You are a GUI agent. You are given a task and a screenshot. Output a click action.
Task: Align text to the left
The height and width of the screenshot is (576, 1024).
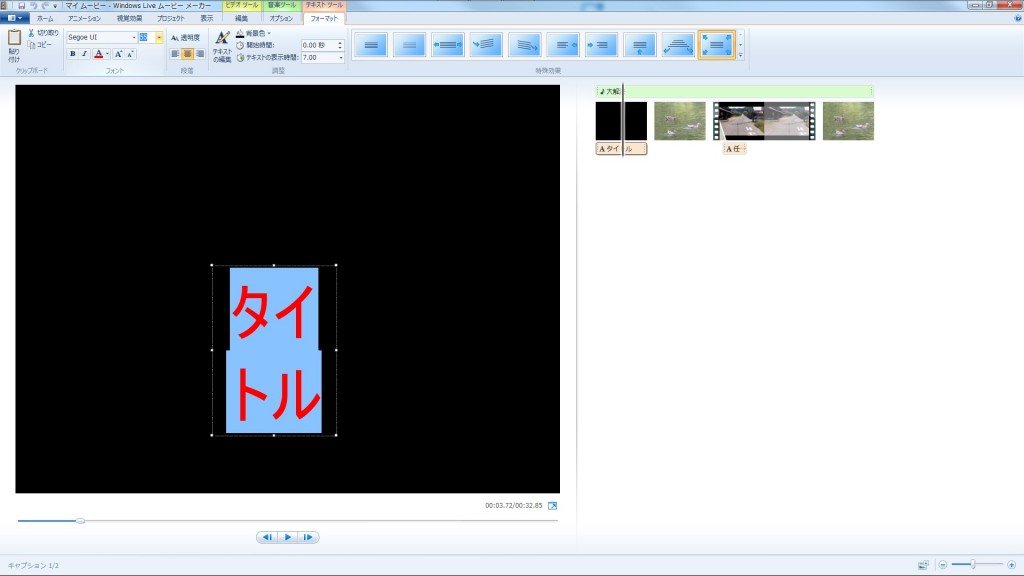(x=175, y=54)
